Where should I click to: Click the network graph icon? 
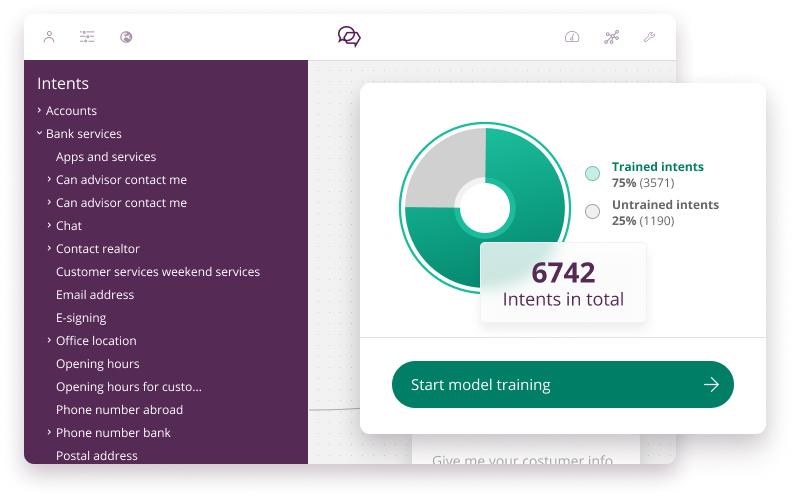[x=611, y=38]
